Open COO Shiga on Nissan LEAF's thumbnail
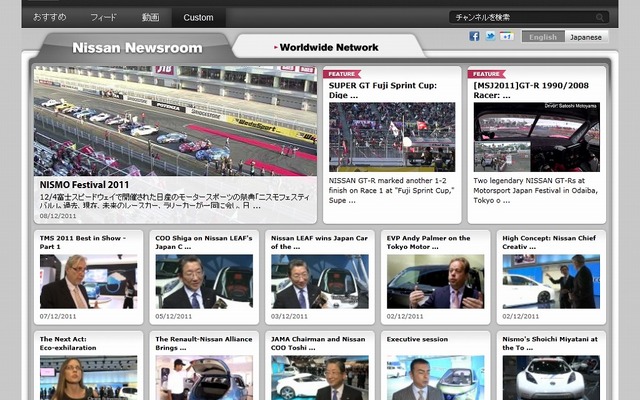The image size is (640, 400). coord(204,281)
